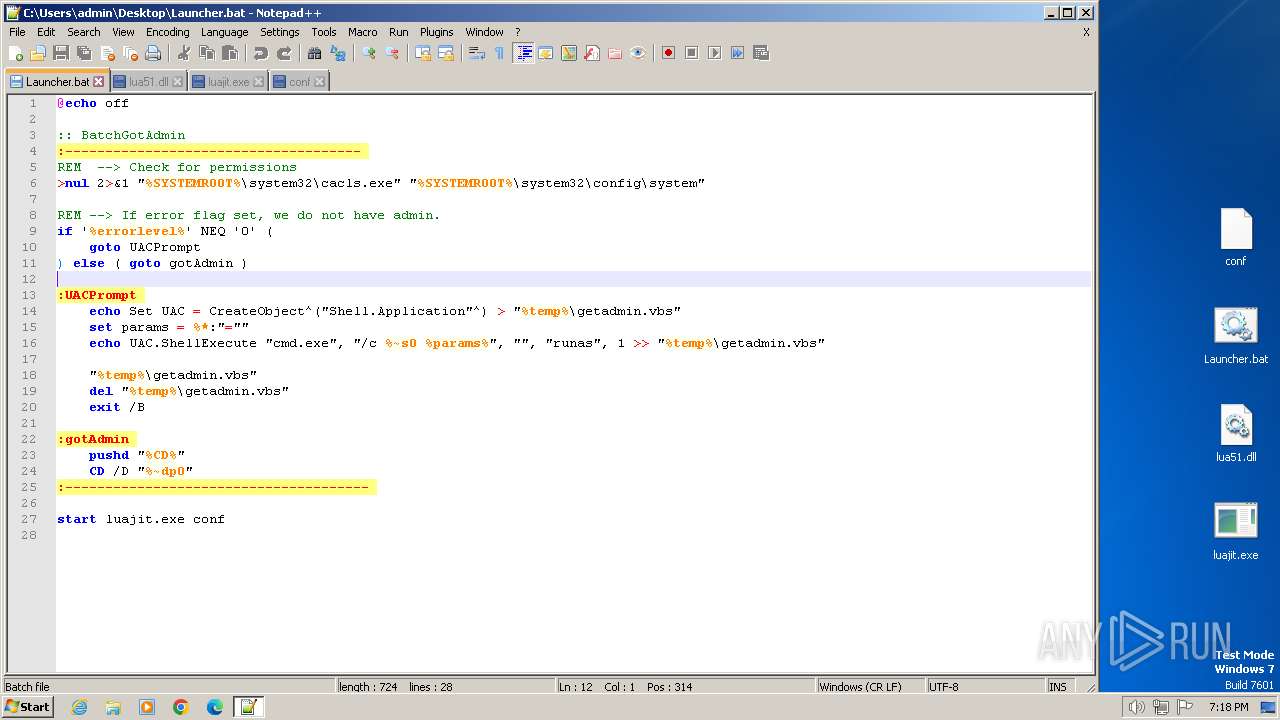Toggle synchronized vertical scrolling

(x=423, y=53)
